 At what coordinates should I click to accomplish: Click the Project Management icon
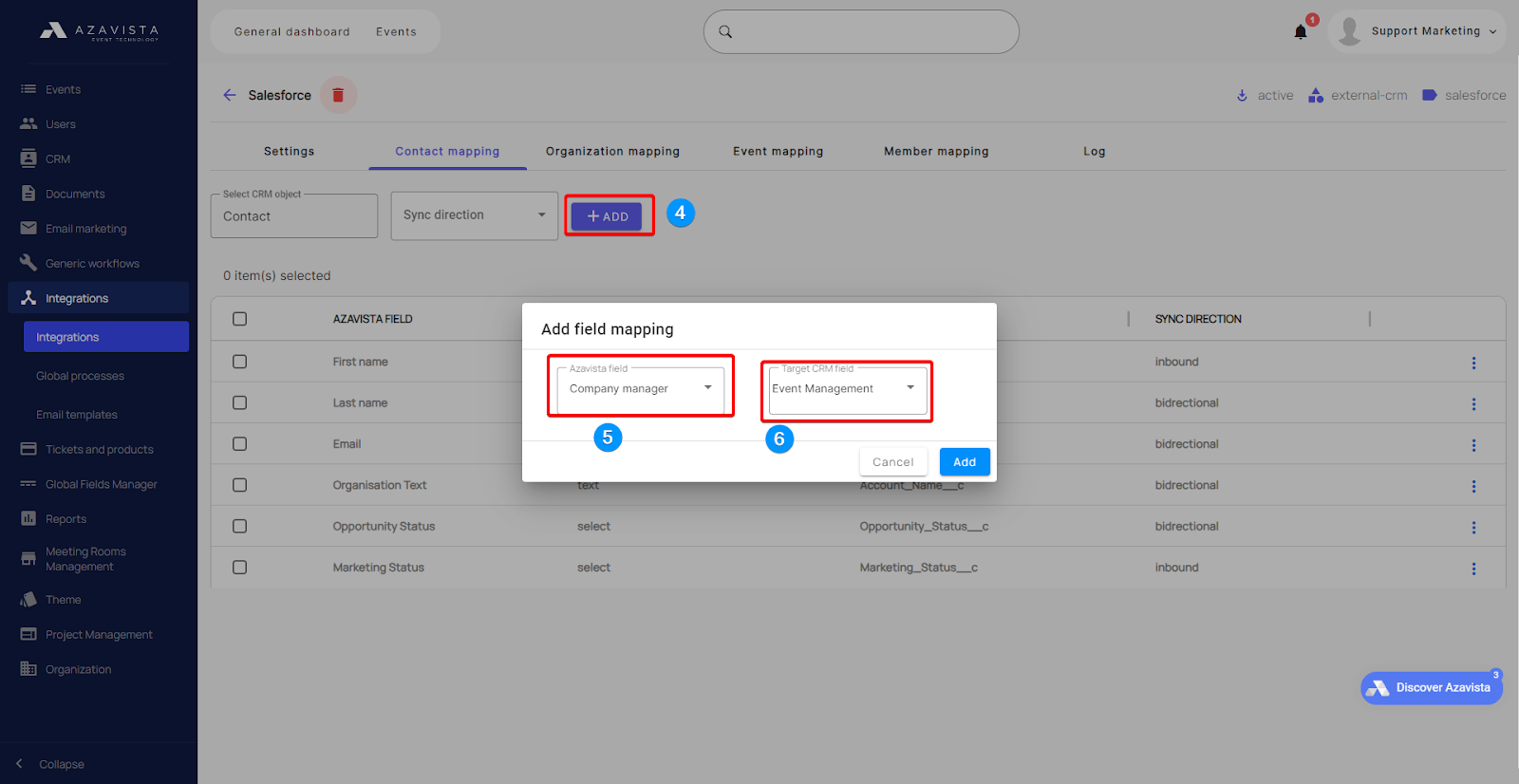click(28, 634)
